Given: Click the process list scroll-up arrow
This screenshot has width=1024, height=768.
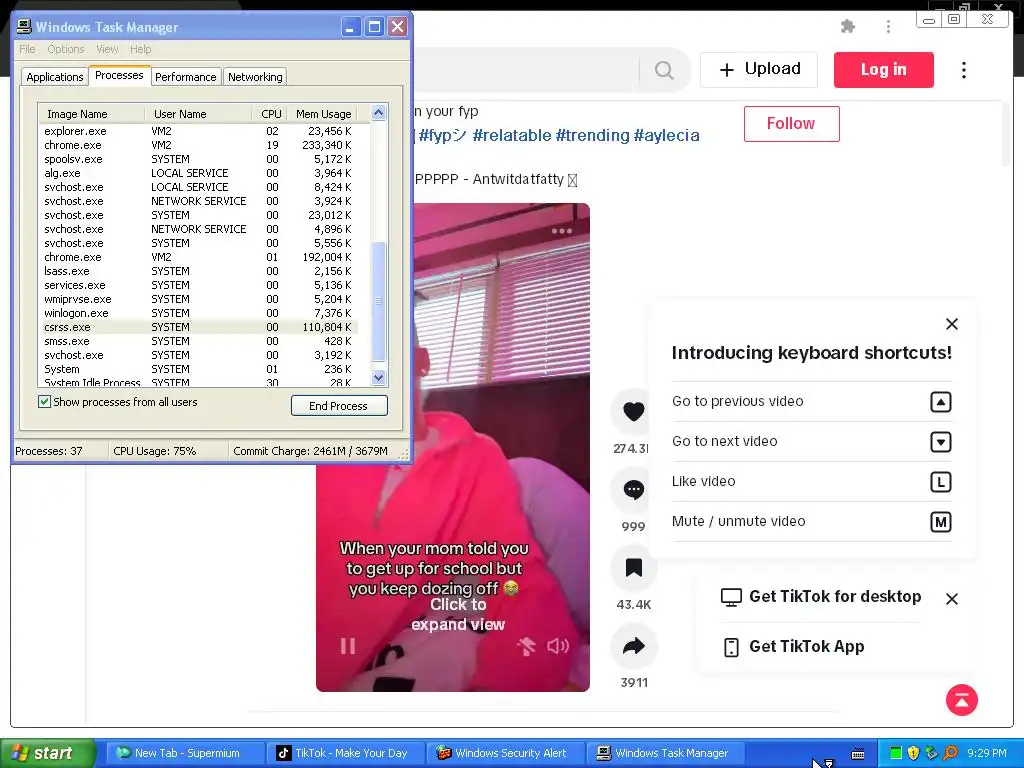Looking at the screenshot, I should (378, 113).
